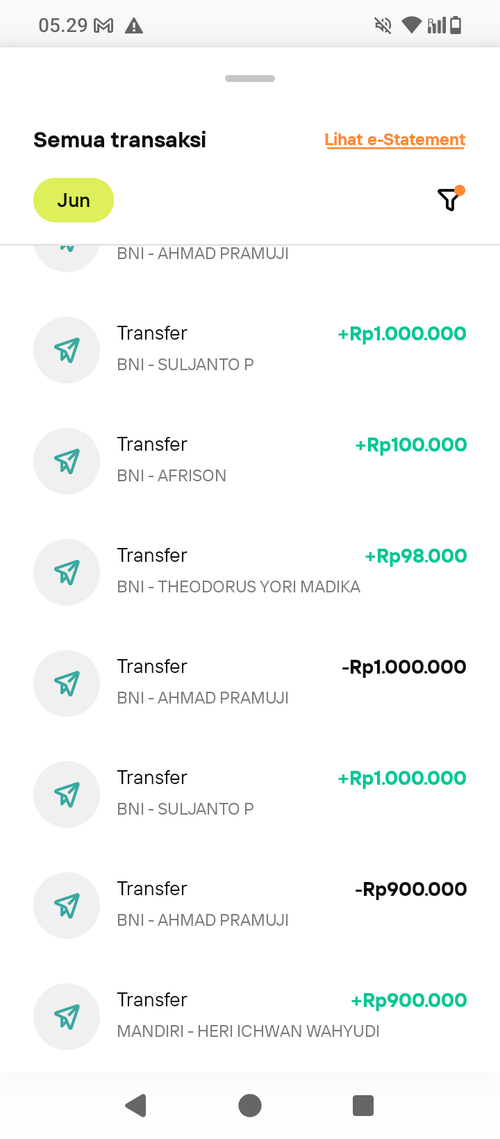Open the +Rp98.000 transfer from THEODORUS YORI MADIKA
Screen dimensions: 500x1139
(250, 572)
